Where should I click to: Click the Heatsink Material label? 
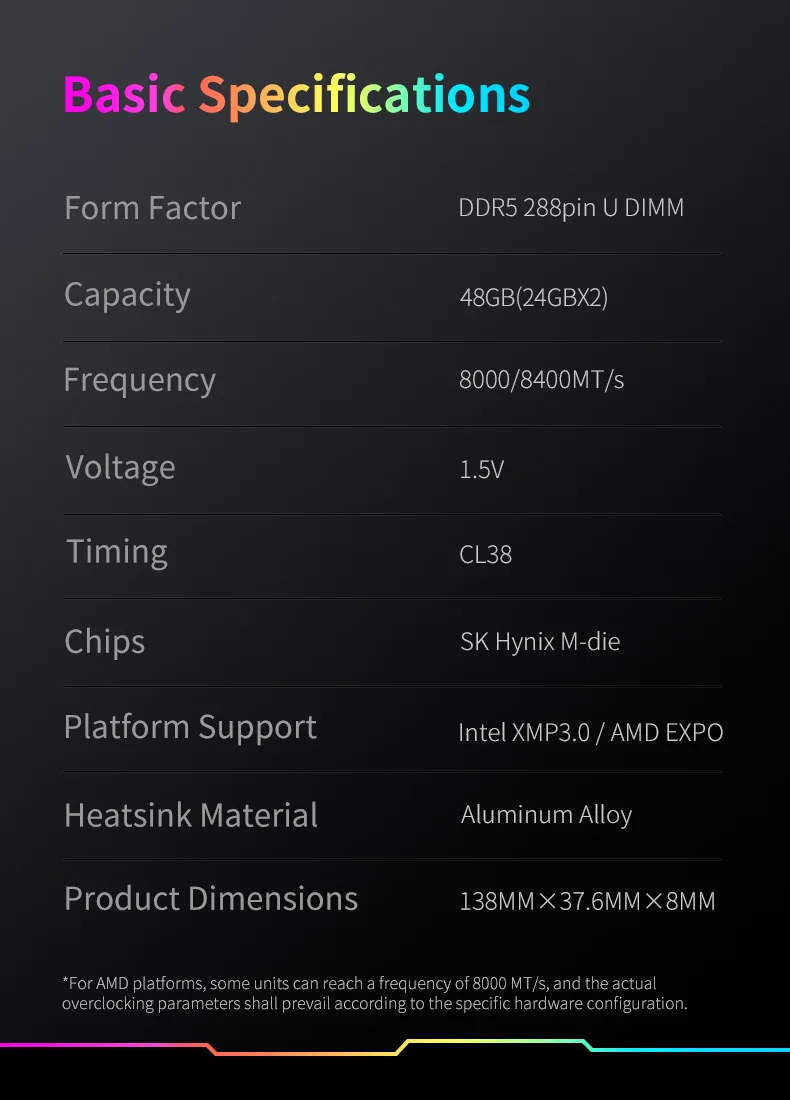point(191,815)
